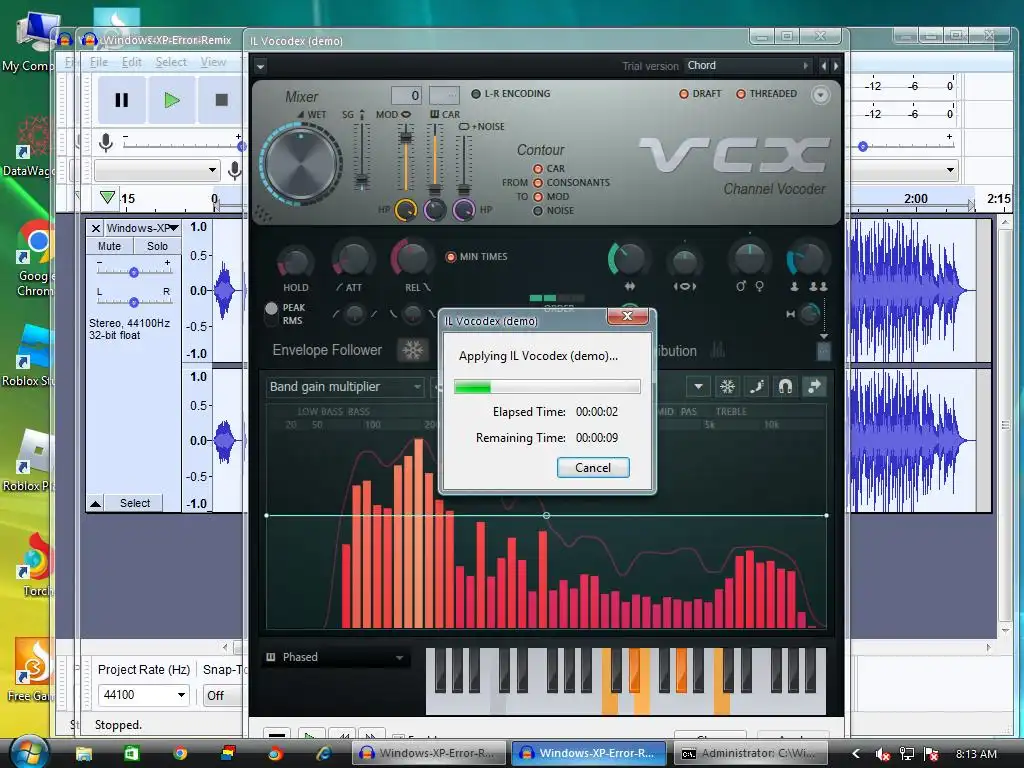Image resolution: width=1024 pixels, height=768 pixels.
Task: Open the View menu in Audacity
Action: [x=213, y=62]
